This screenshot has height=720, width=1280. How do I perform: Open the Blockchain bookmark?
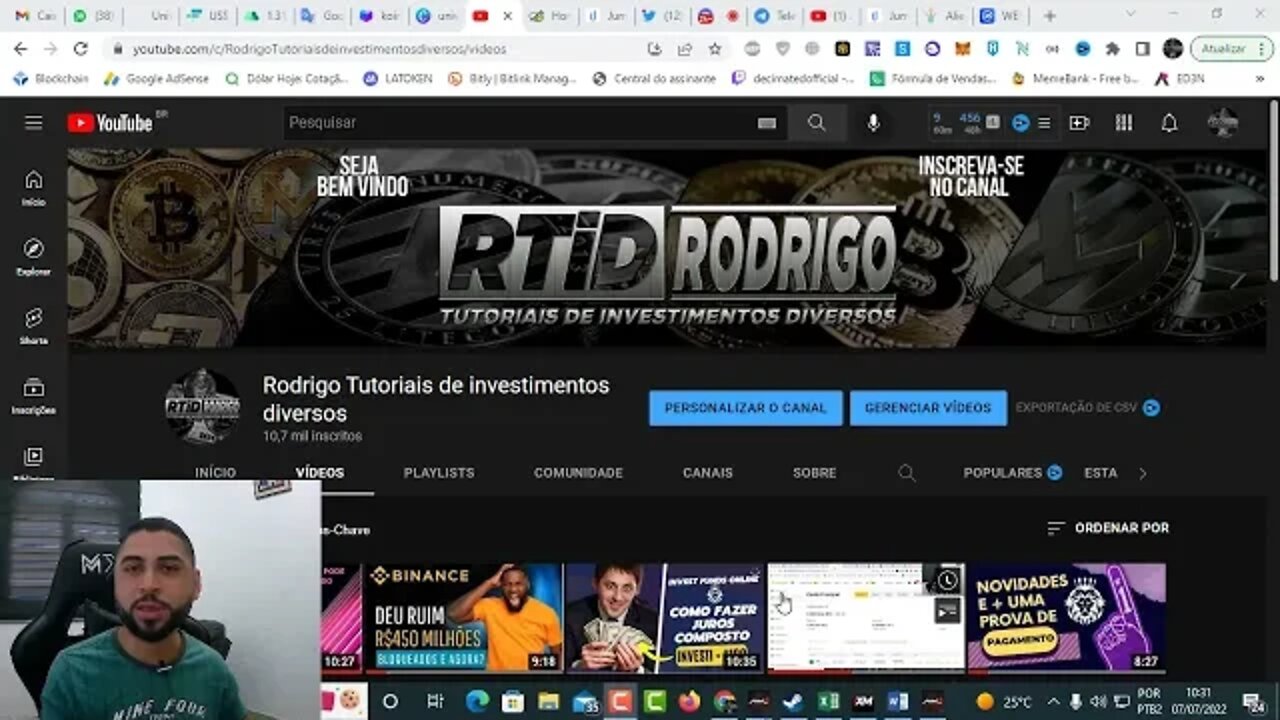click(51, 78)
